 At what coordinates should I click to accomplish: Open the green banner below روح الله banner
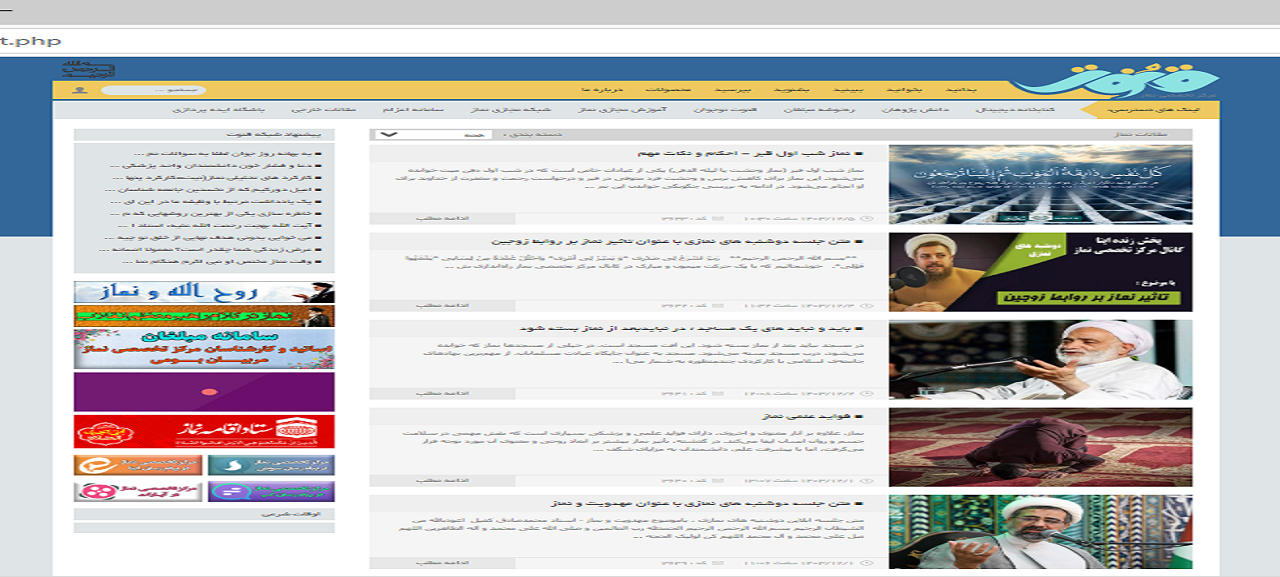(x=204, y=316)
